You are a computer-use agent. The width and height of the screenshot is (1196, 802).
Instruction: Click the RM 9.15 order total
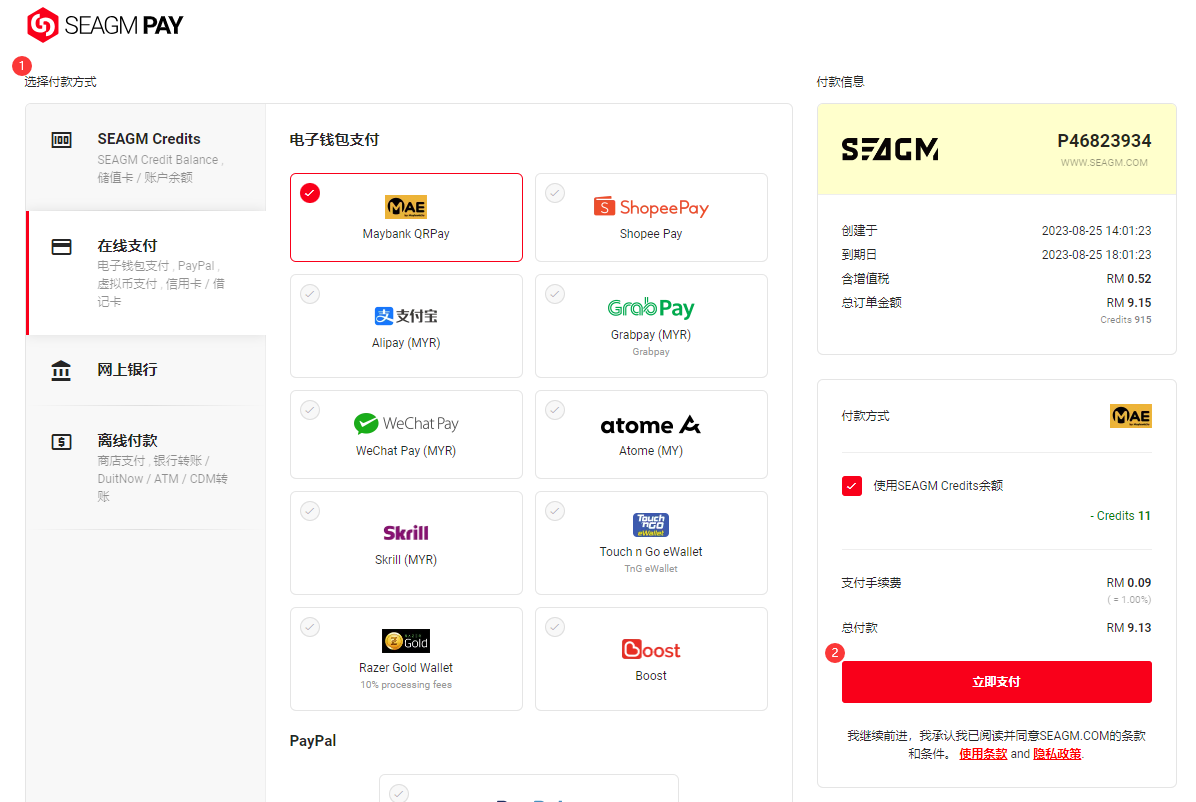(x=1128, y=303)
